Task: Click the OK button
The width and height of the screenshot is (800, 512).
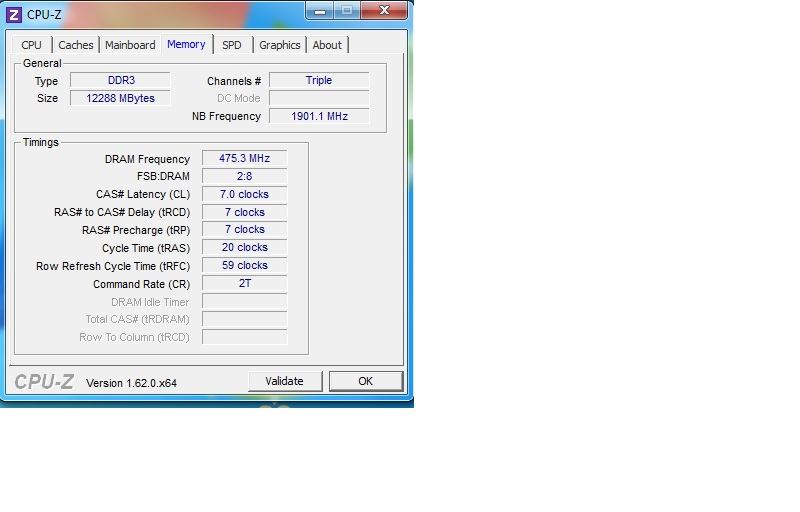Action: pos(366,381)
